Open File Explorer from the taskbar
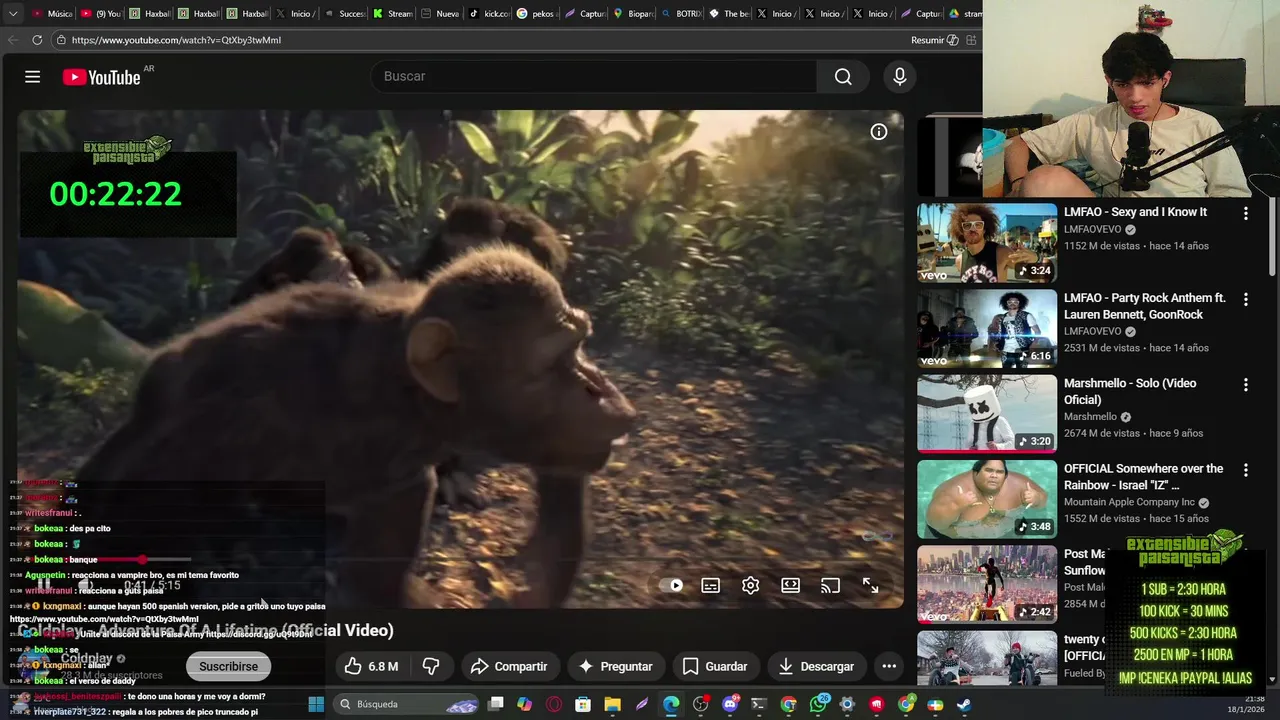1280x720 pixels. 612,704
